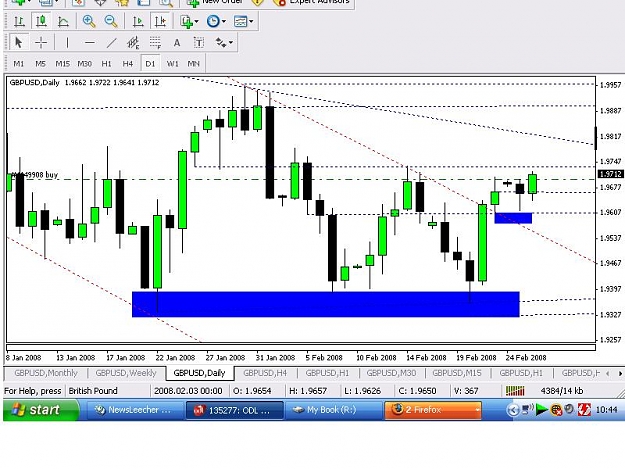
Task: Select the Fibonacci retracement tool
Action: [155, 42]
